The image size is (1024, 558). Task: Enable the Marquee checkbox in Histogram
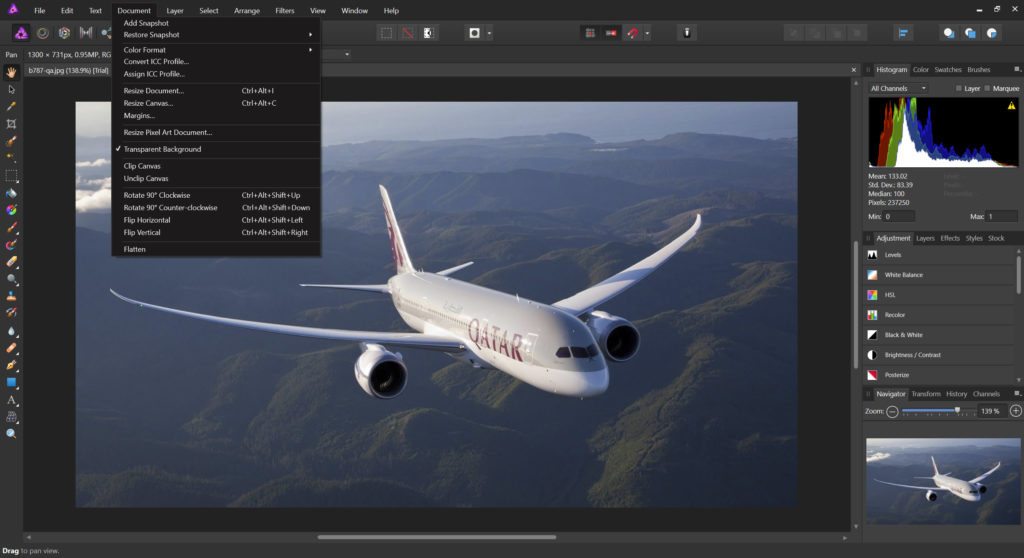point(987,88)
